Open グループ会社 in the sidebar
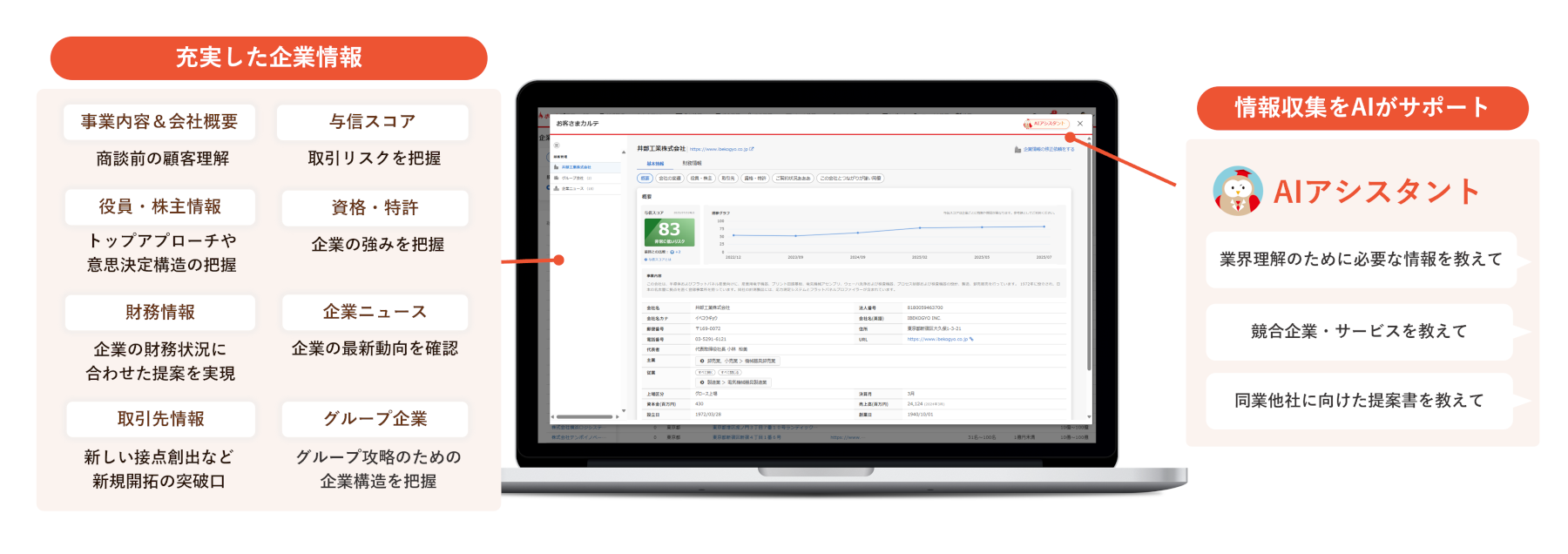 pyautogui.click(x=573, y=178)
